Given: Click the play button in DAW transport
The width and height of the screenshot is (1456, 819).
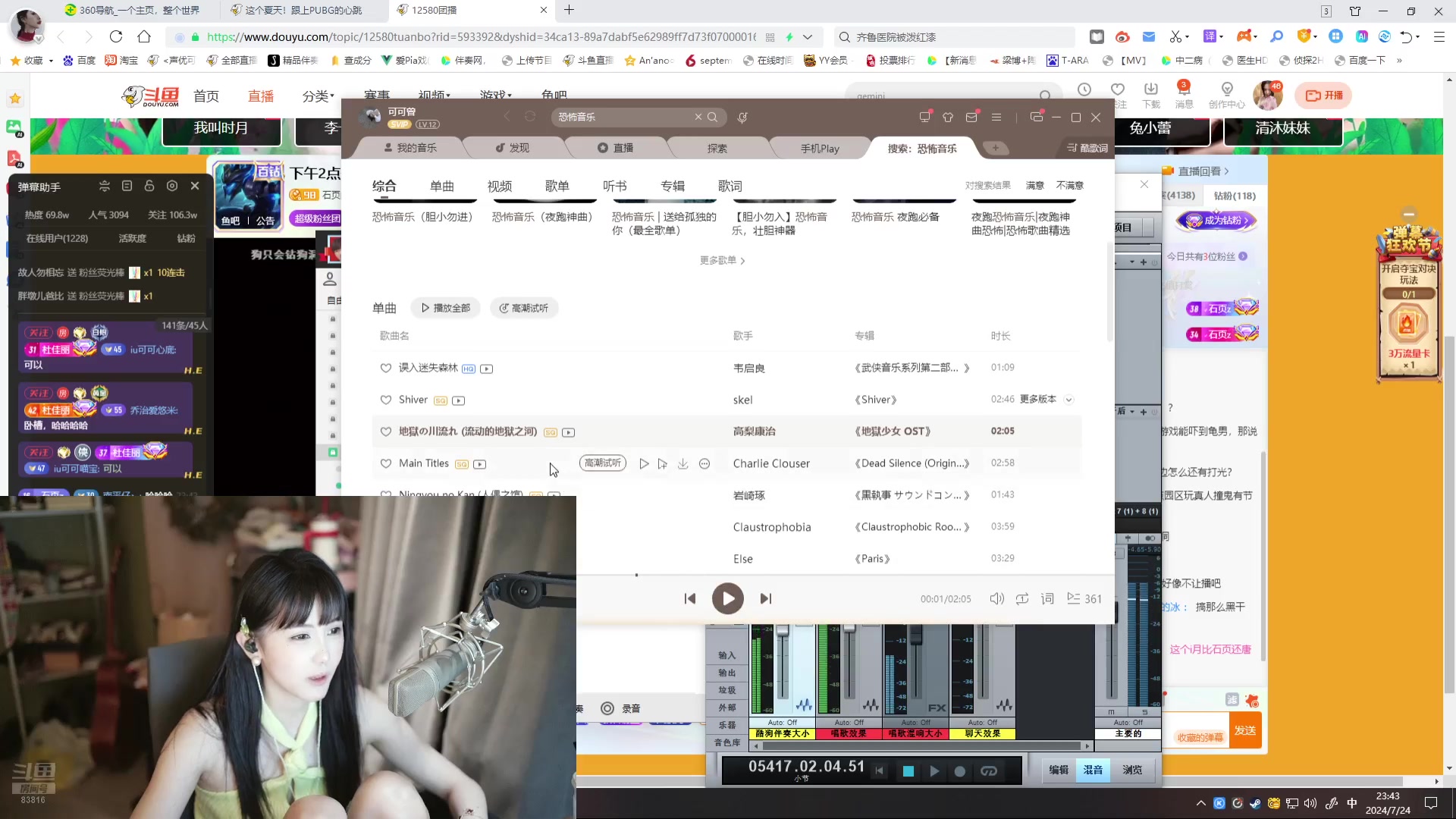Looking at the screenshot, I should coord(934,771).
